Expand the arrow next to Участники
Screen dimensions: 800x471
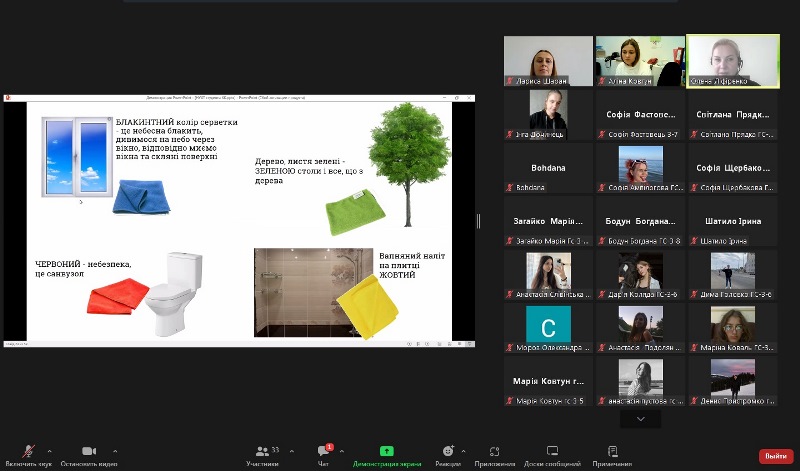[291, 451]
